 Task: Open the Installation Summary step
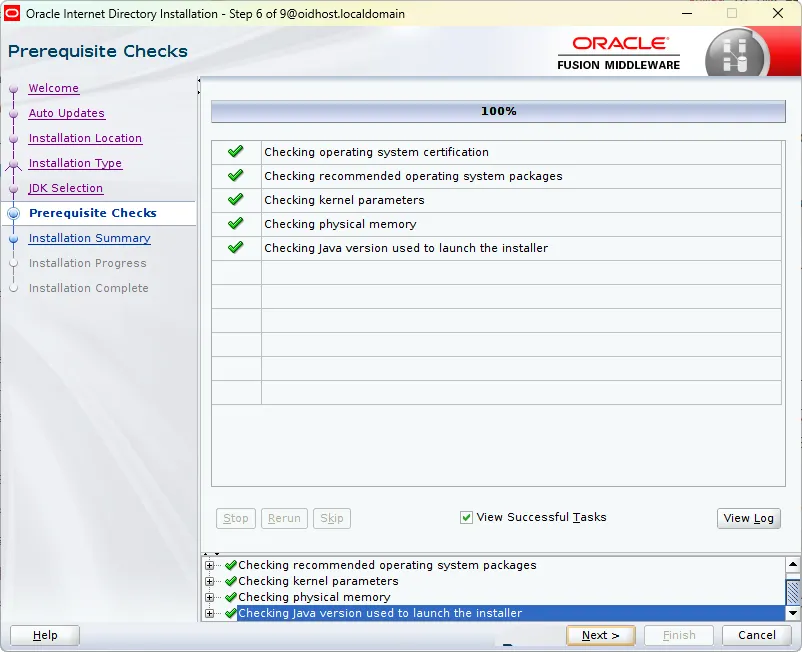click(x=90, y=238)
